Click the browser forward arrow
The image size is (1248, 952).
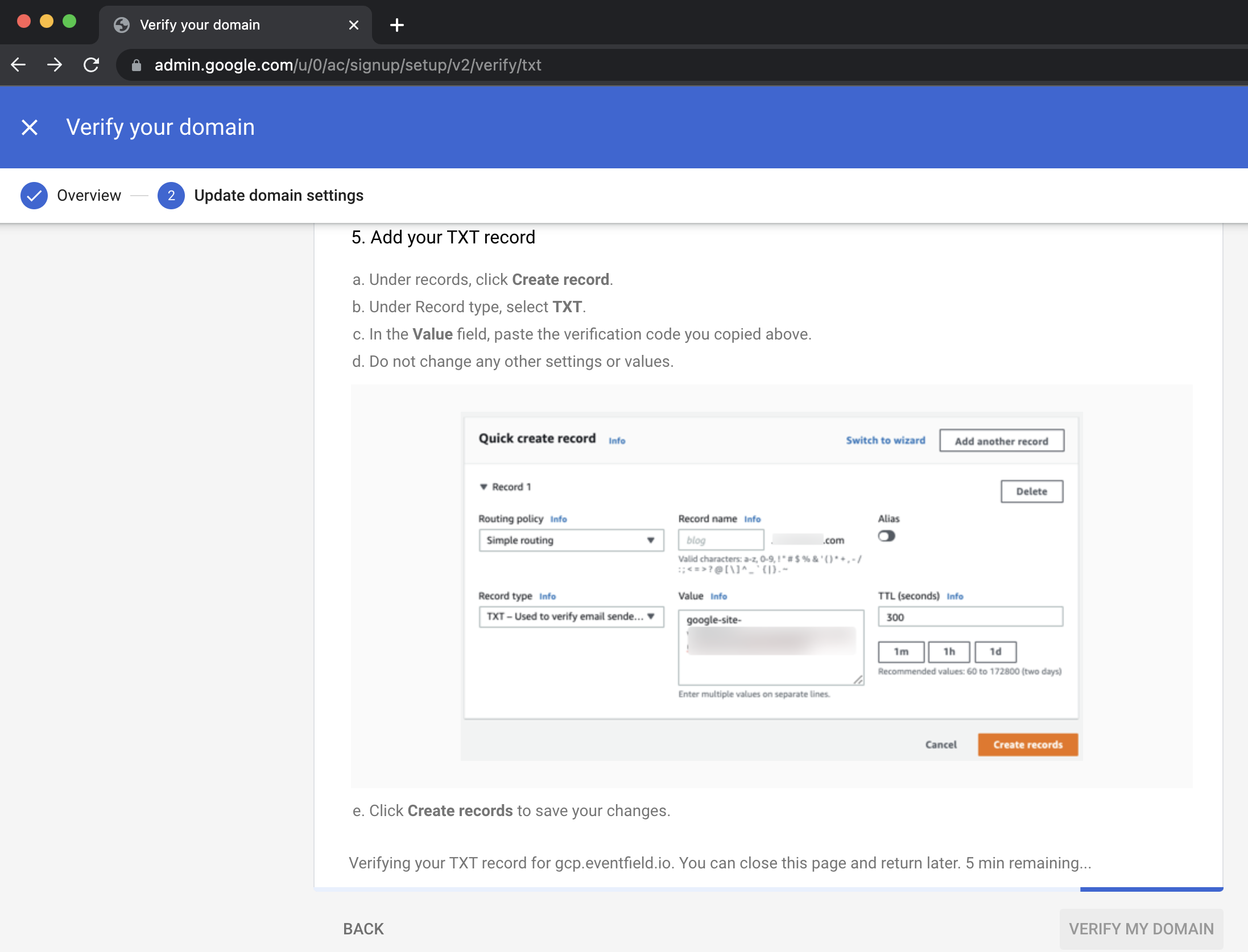point(55,65)
